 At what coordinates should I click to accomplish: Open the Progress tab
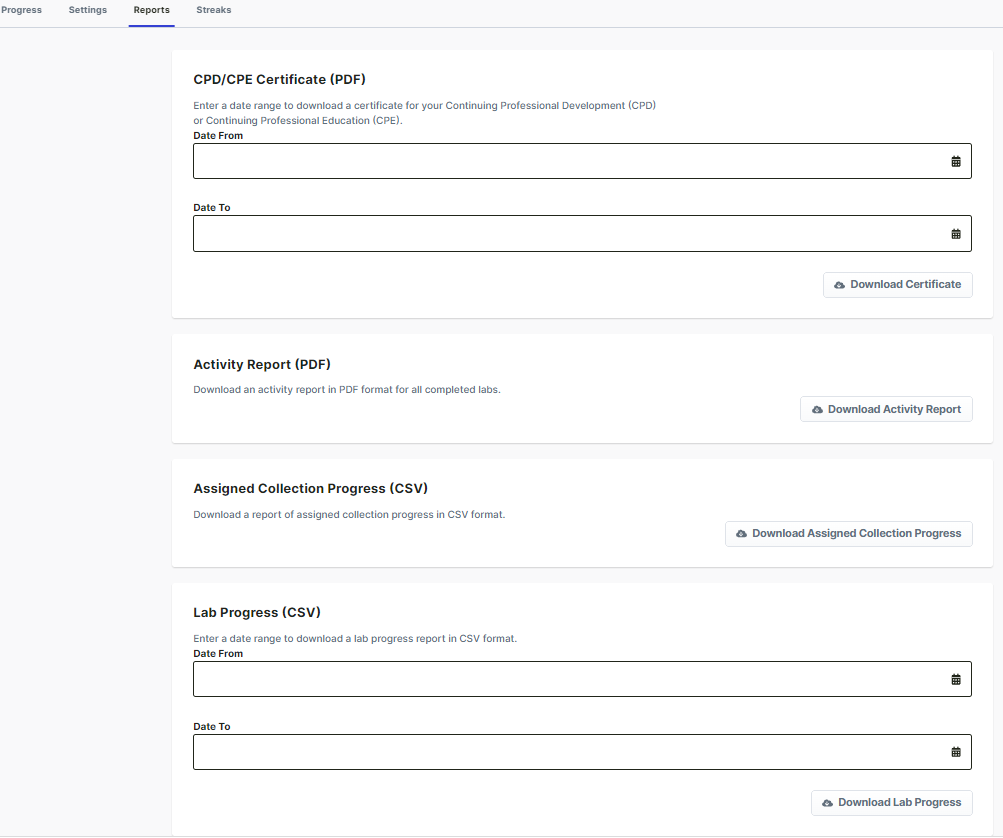click(x=21, y=10)
